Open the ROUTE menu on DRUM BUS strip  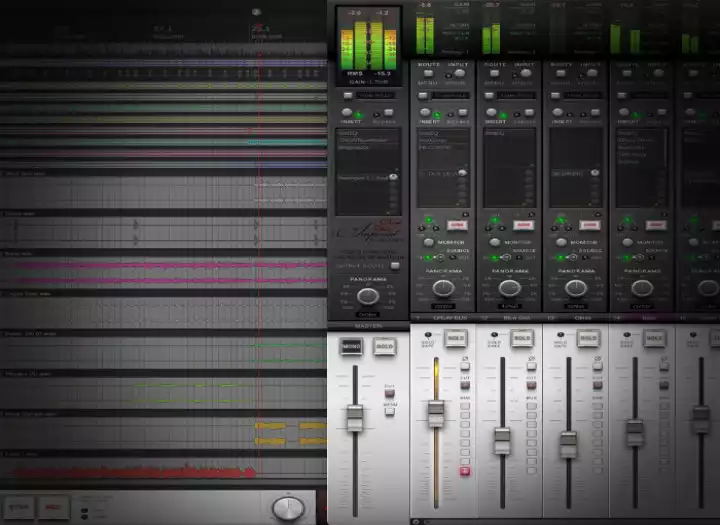pos(428,73)
